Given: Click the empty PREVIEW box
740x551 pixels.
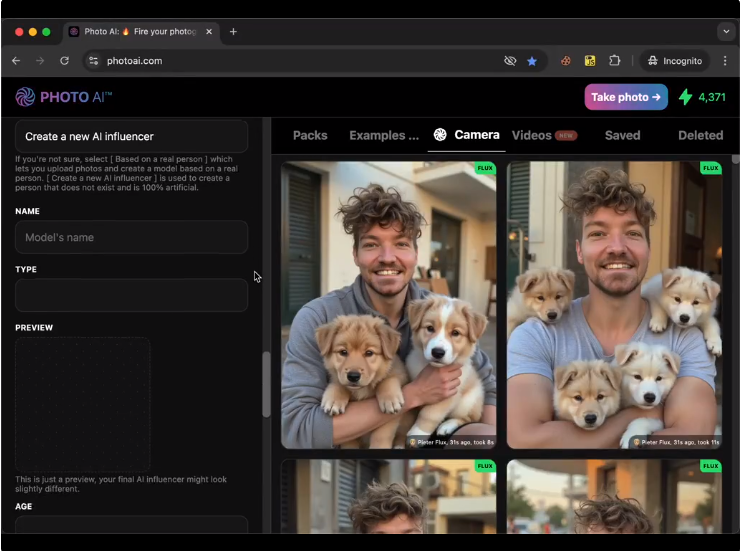Looking at the screenshot, I should click(83, 404).
